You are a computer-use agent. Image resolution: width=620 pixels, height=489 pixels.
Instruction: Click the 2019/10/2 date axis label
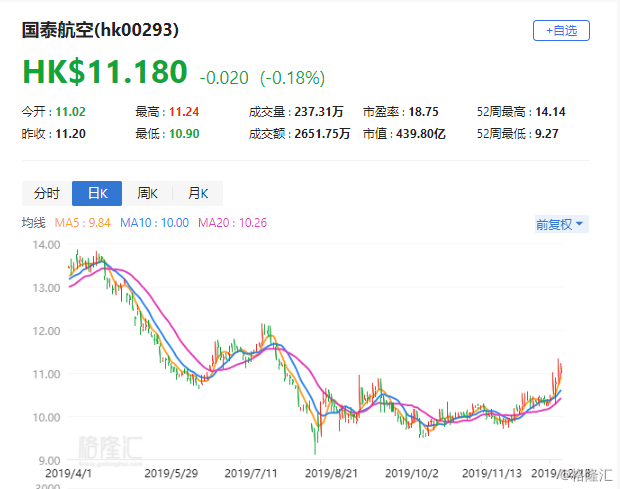(x=412, y=473)
